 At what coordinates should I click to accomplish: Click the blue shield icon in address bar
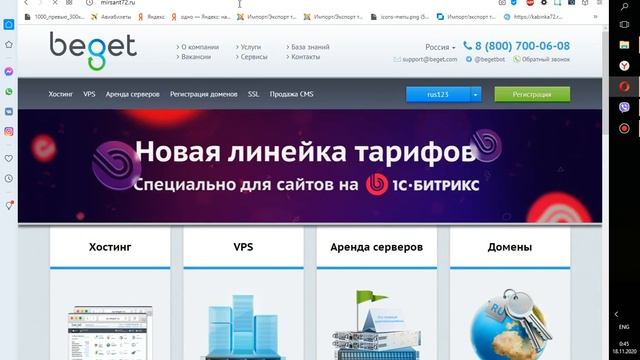(514, 2)
